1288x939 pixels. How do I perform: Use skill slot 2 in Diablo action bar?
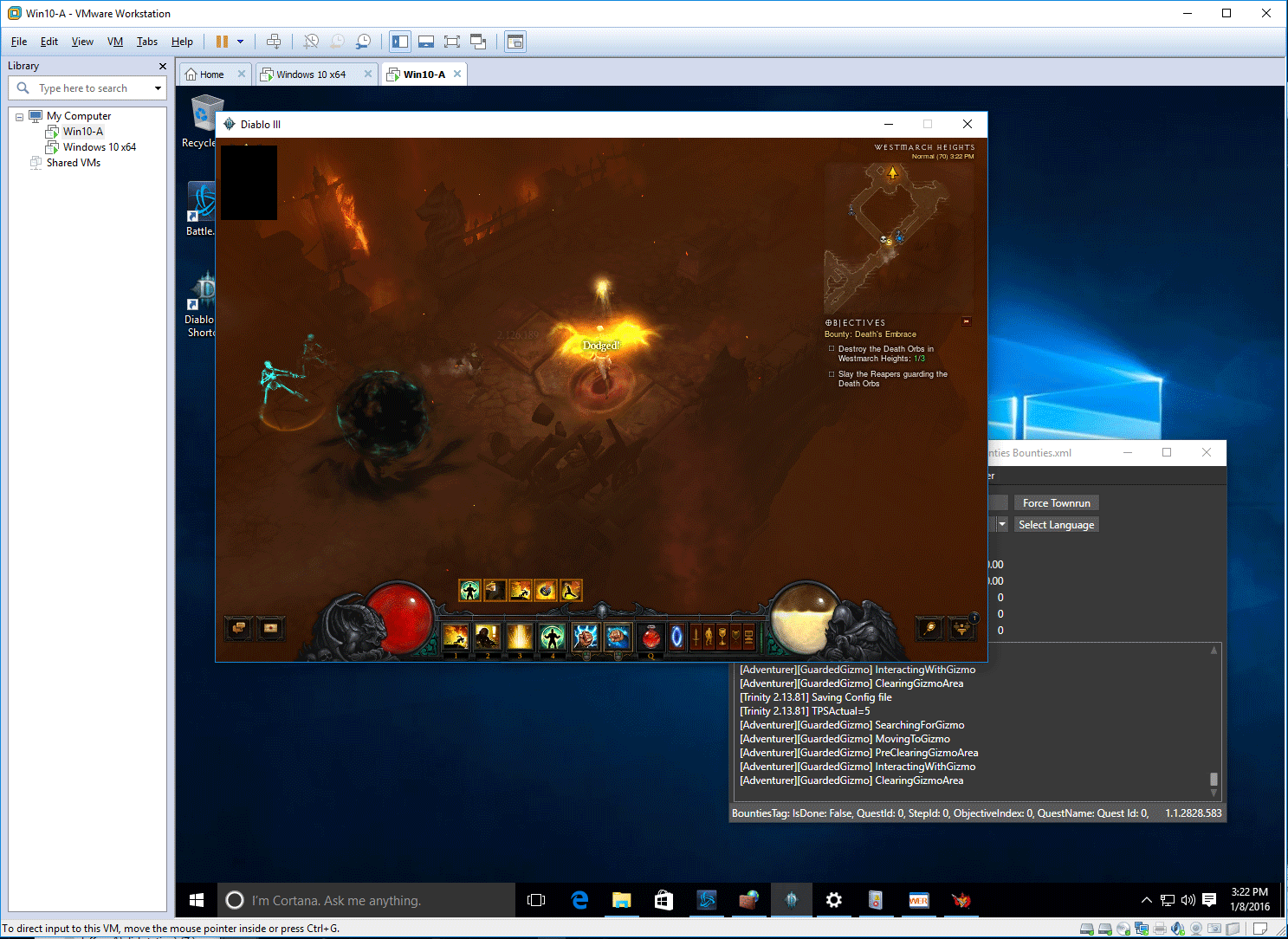point(488,638)
